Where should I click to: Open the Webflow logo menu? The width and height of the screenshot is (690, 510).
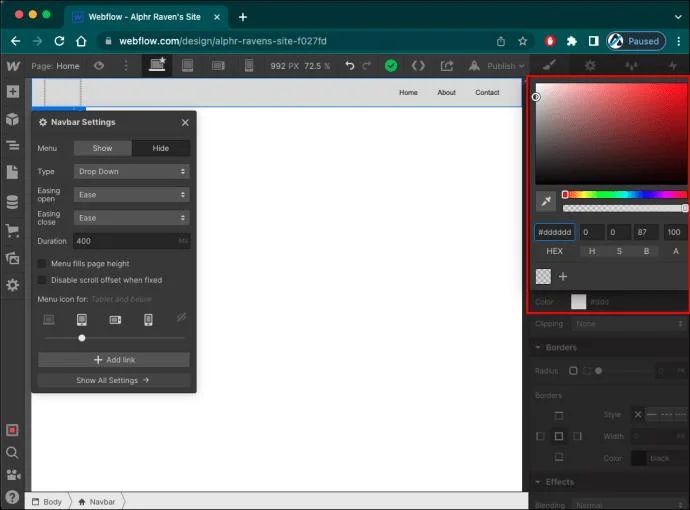coord(13,66)
